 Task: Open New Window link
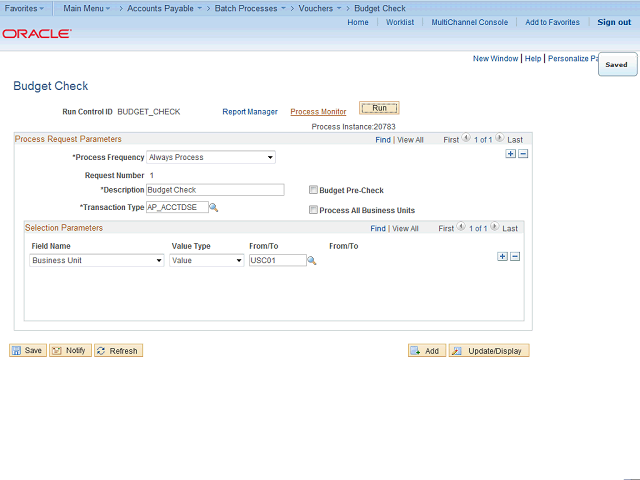(x=495, y=59)
